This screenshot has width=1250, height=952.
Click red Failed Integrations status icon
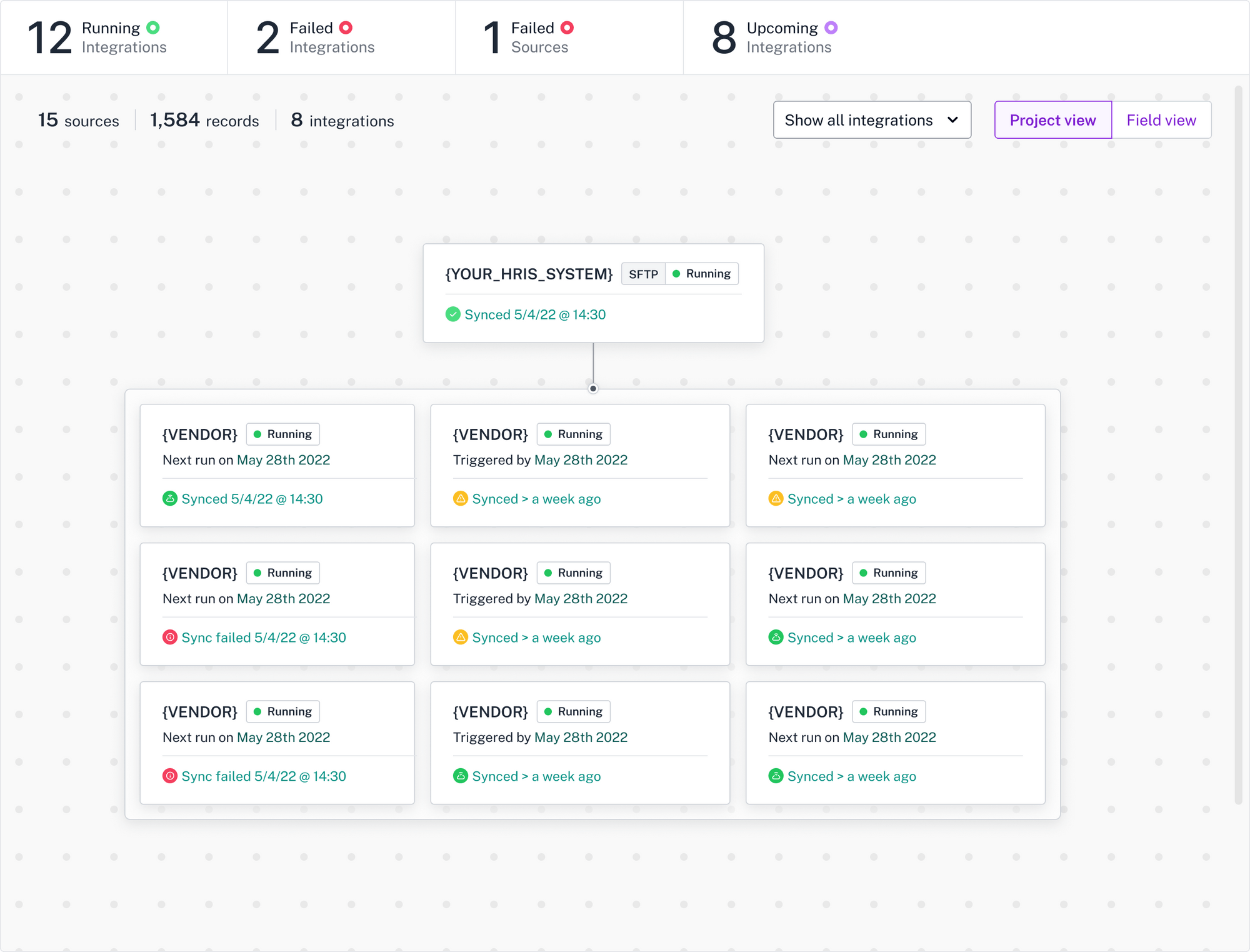(x=346, y=28)
